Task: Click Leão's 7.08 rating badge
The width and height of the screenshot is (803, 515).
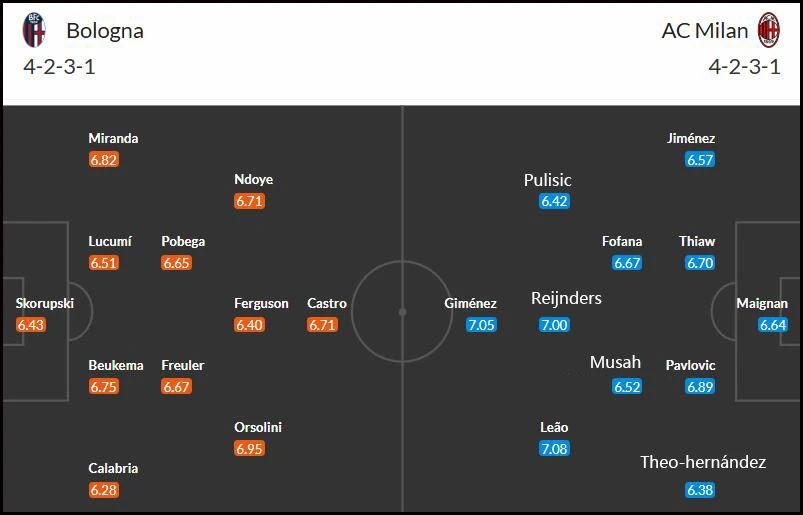Action: coord(554,449)
